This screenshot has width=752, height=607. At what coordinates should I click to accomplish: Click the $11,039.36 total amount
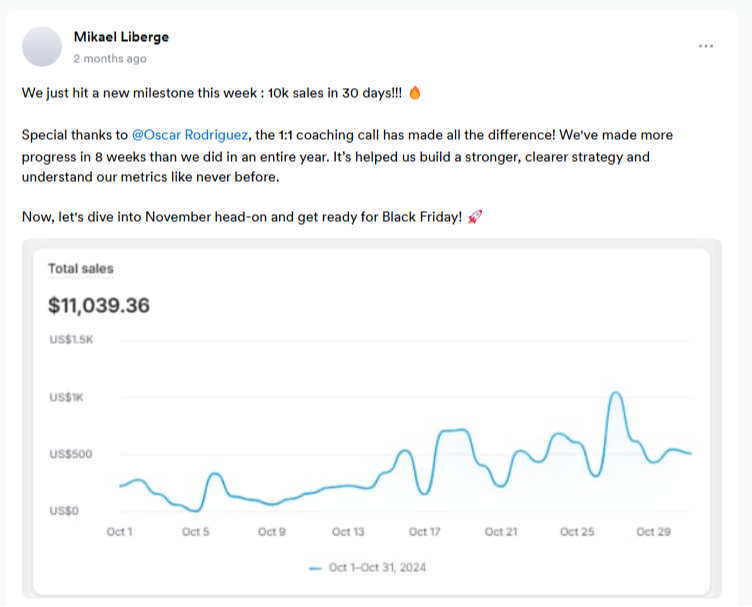coord(99,305)
